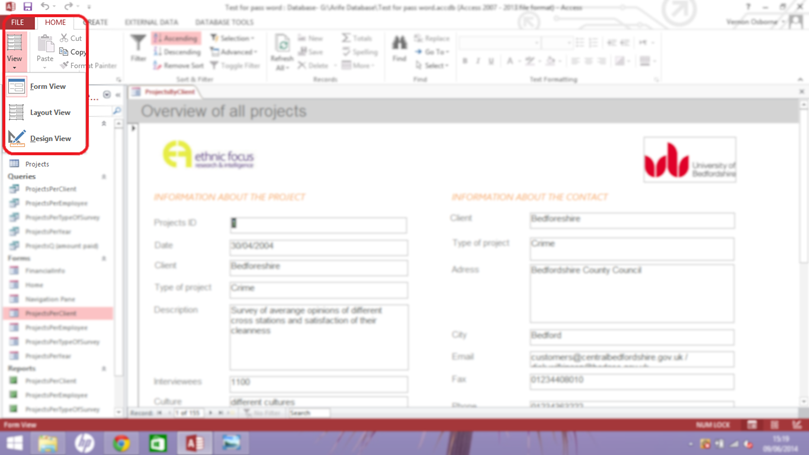The width and height of the screenshot is (809, 455).
Task: Toggle Underline text formatting
Action: 491,61
